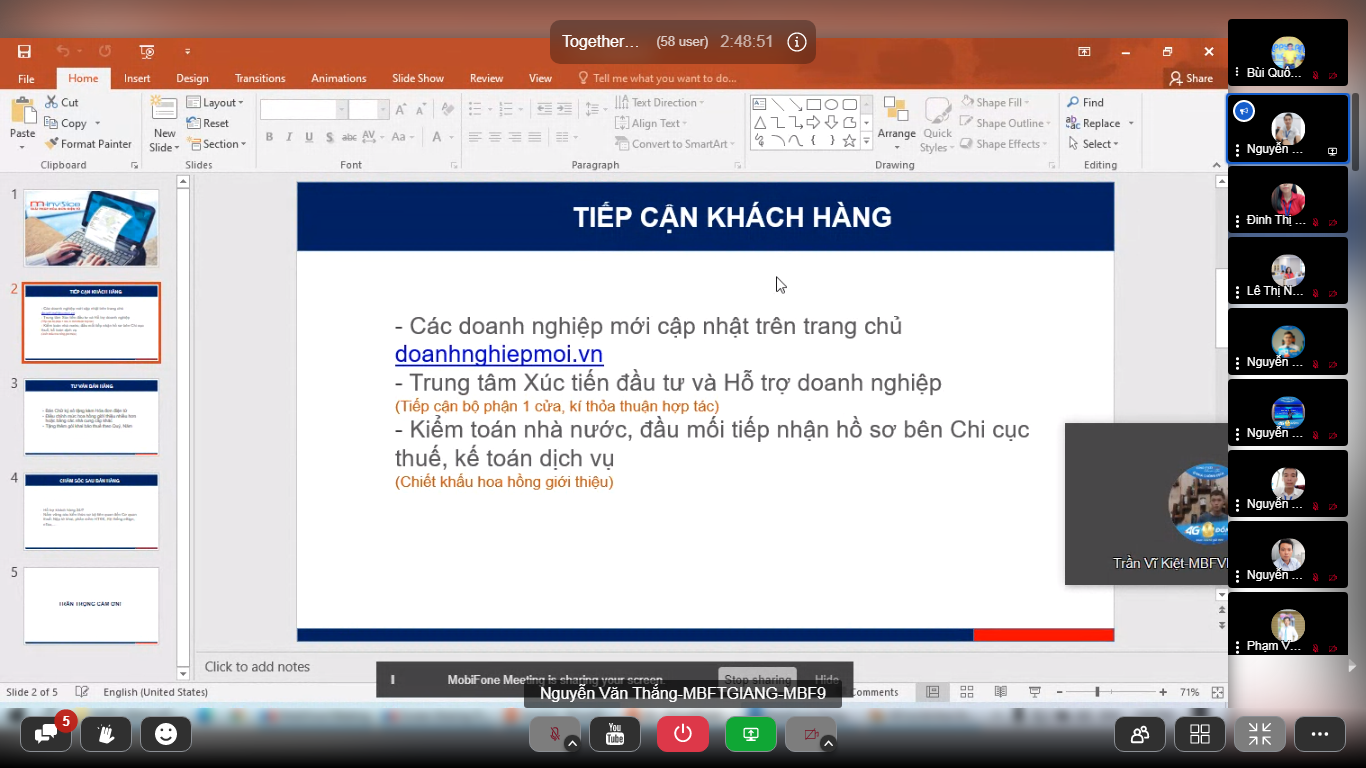Switch meeting layout with the grid icon
The width and height of the screenshot is (1366, 768).
(x=1200, y=734)
